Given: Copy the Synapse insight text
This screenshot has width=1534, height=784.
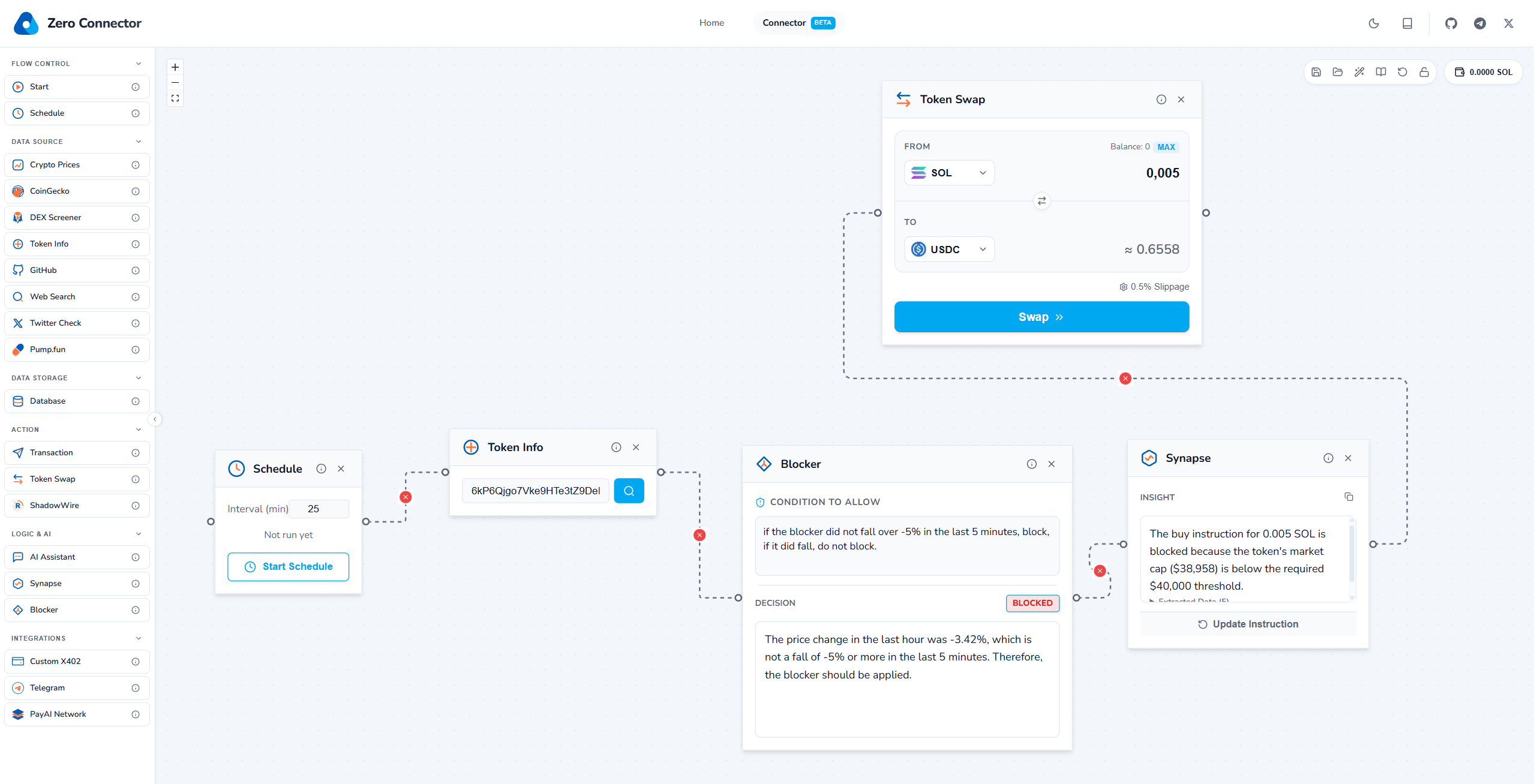Looking at the screenshot, I should 1348,497.
